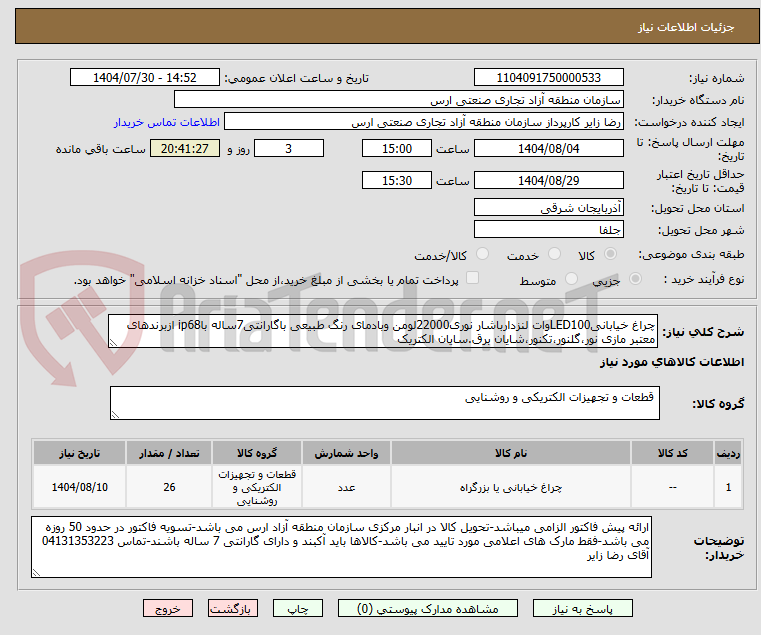Click the گروه کالا text area
Image resolution: width=761 pixels, height=635 pixels.
point(384,403)
